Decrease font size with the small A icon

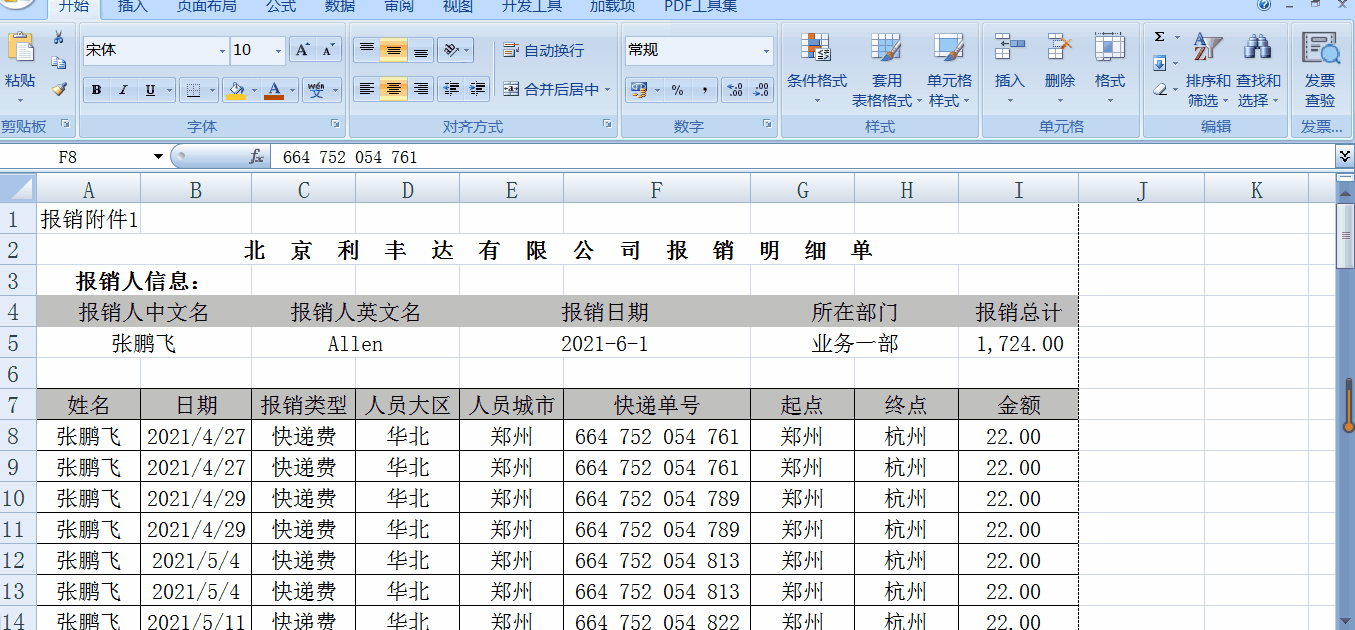(329, 50)
